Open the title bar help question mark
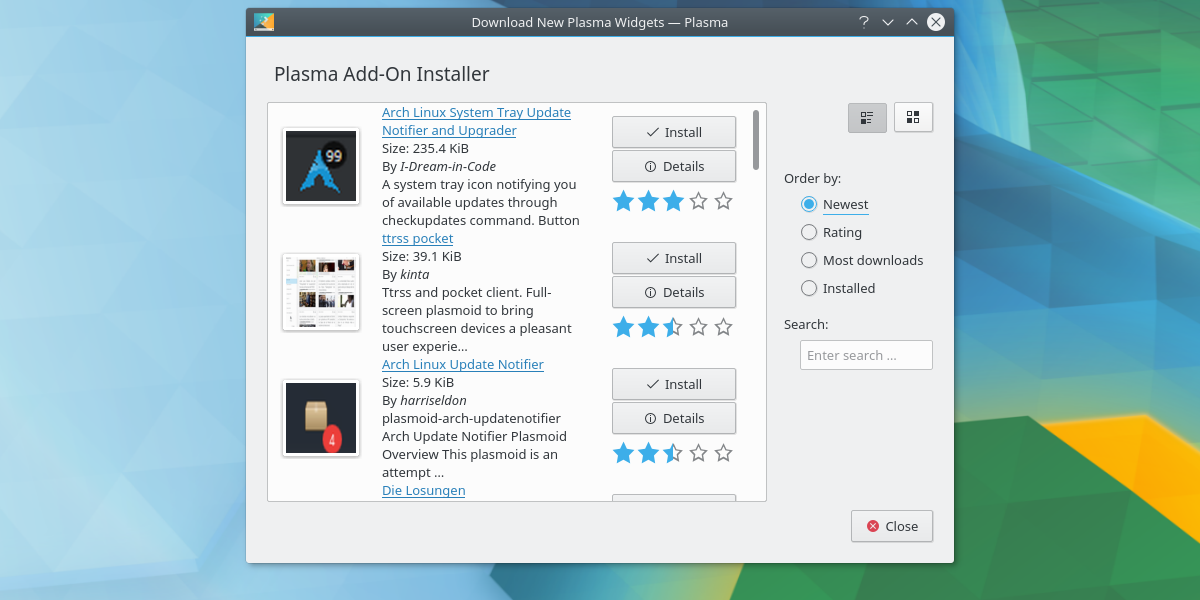 click(x=863, y=22)
